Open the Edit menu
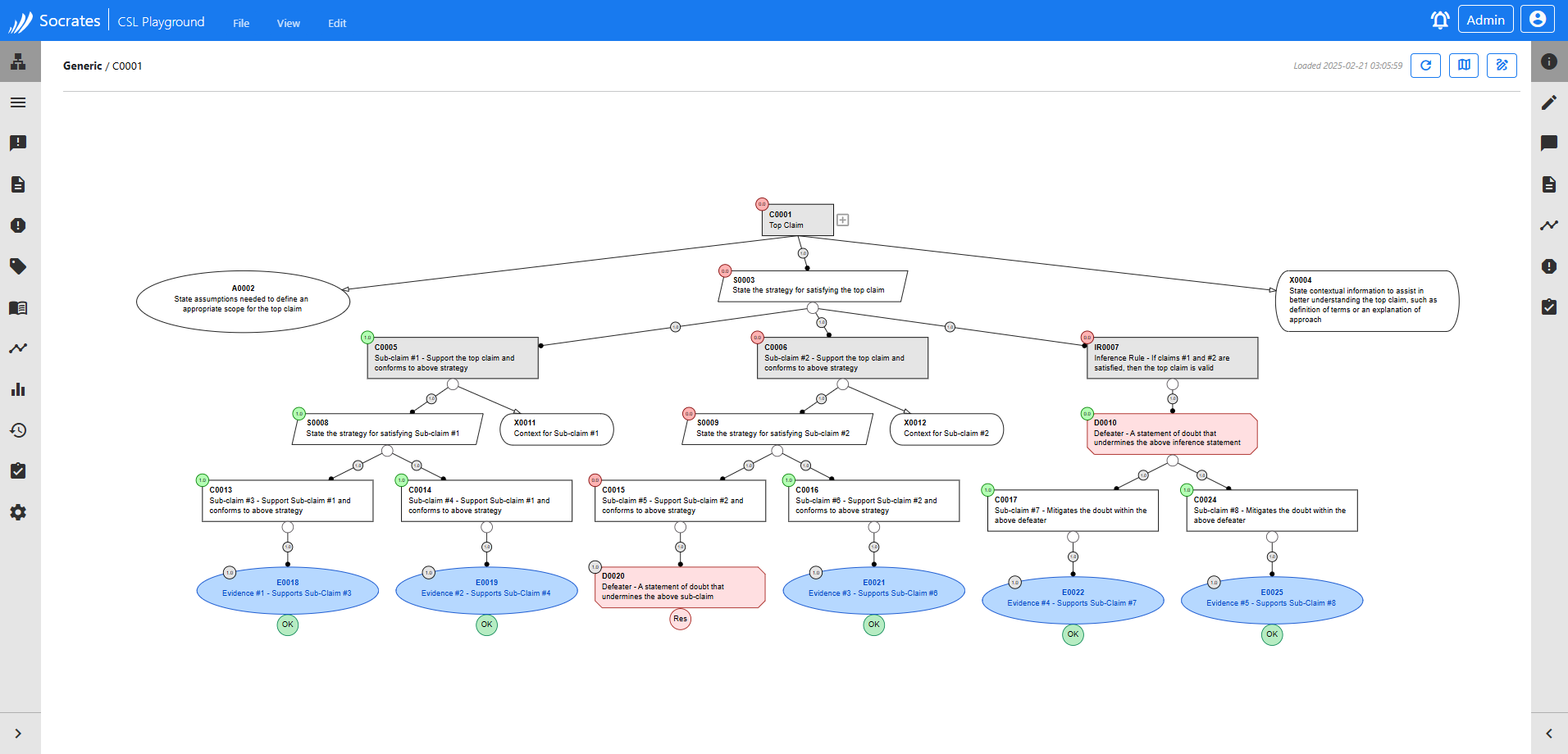 click(337, 24)
